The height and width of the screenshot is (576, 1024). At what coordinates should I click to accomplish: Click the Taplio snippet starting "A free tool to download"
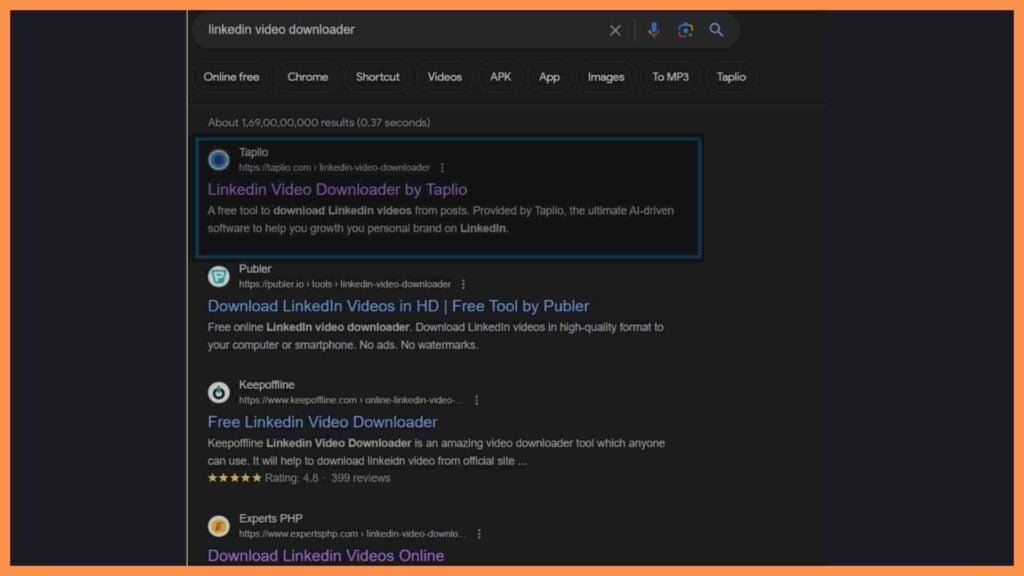(x=441, y=219)
